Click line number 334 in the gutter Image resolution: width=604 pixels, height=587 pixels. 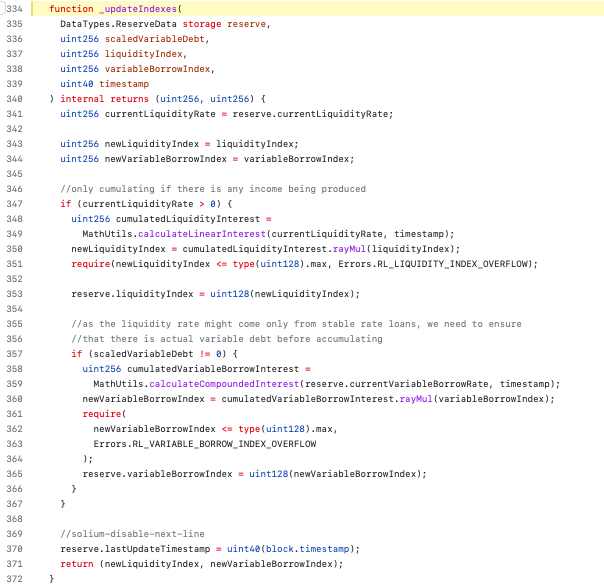pyautogui.click(x=15, y=8)
